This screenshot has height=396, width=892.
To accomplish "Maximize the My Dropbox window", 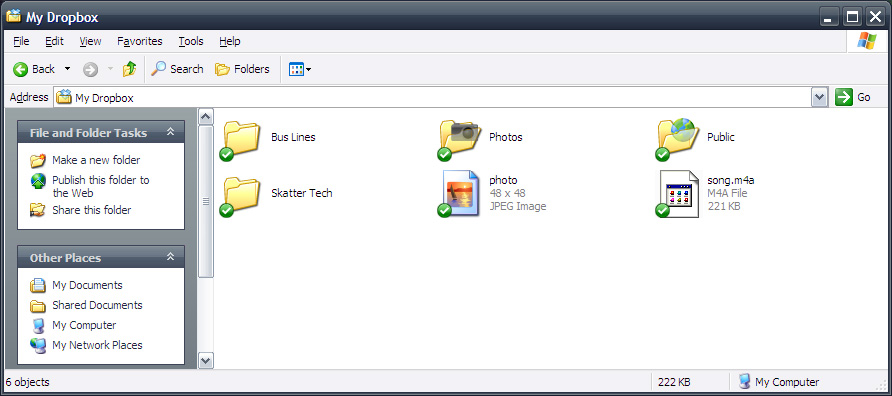I will click(x=852, y=17).
